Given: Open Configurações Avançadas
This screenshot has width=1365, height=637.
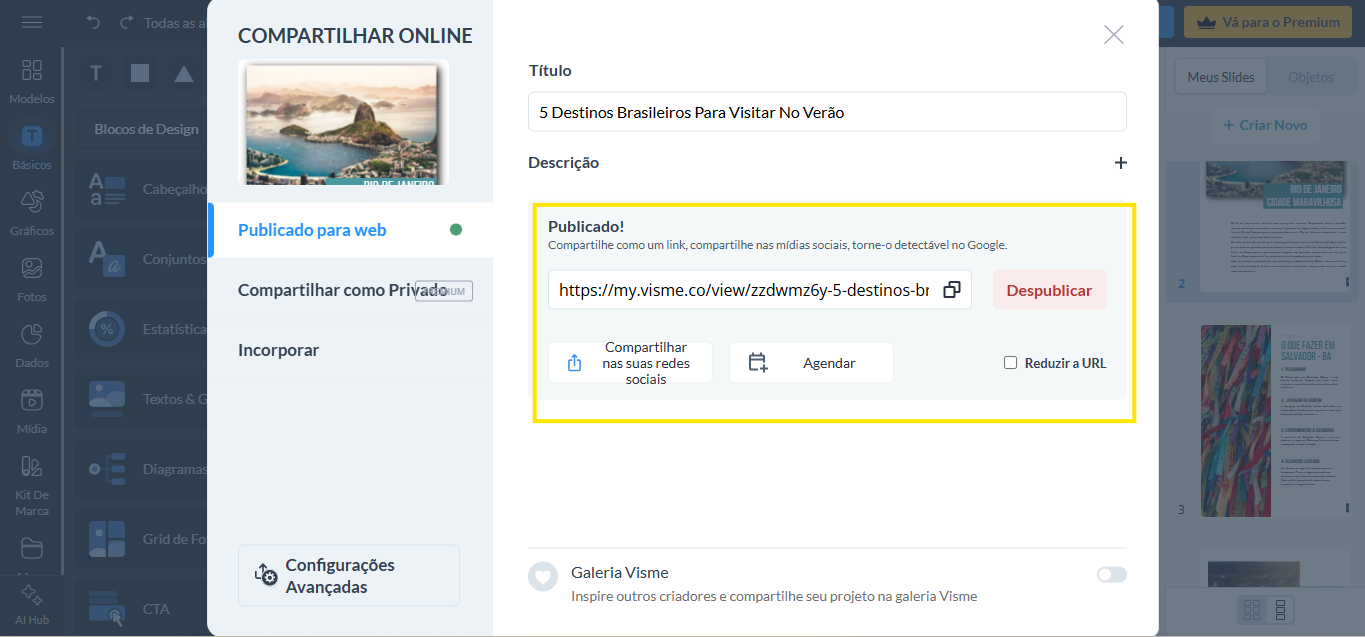Looking at the screenshot, I should tap(349, 576).
